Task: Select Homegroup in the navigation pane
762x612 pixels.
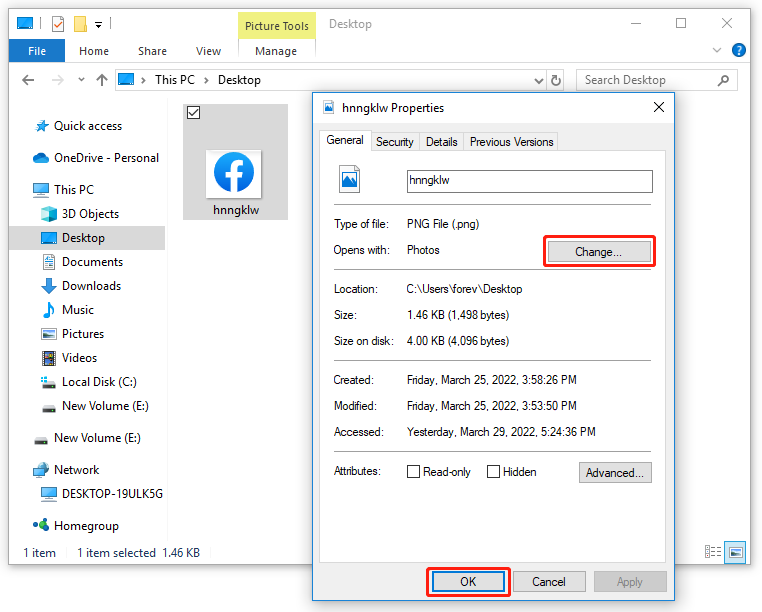Action: point(86,526)
